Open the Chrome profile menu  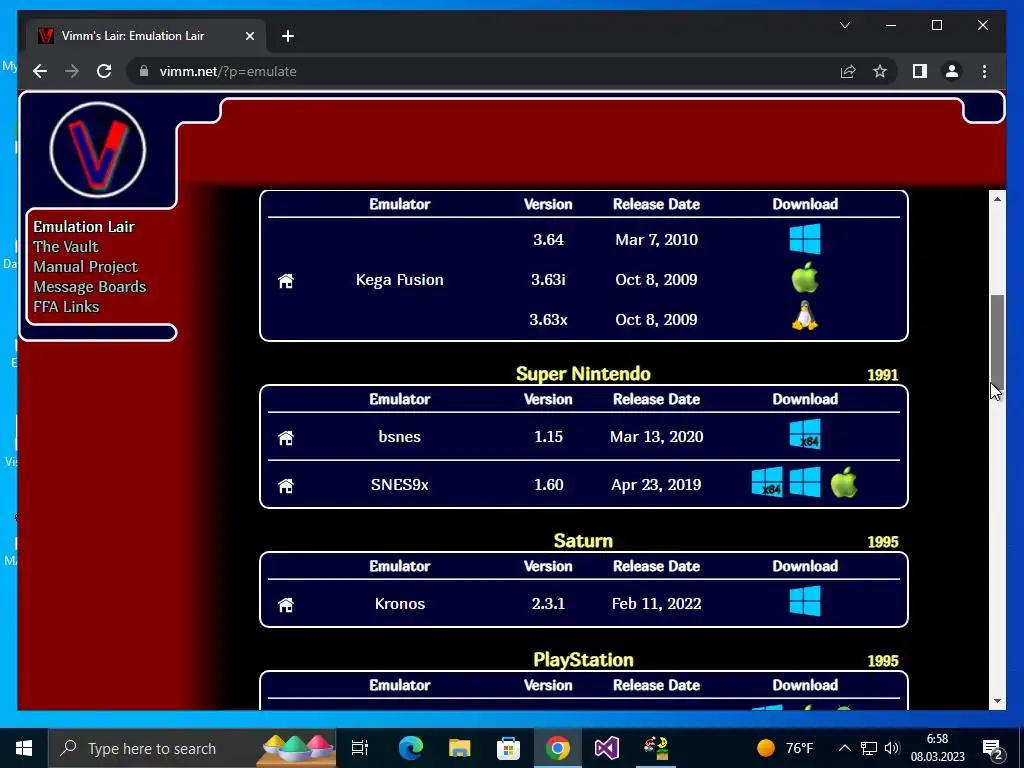(952, 71)
